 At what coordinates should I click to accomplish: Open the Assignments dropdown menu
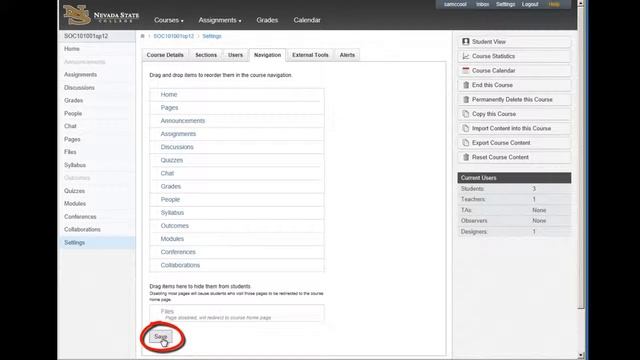220,20
